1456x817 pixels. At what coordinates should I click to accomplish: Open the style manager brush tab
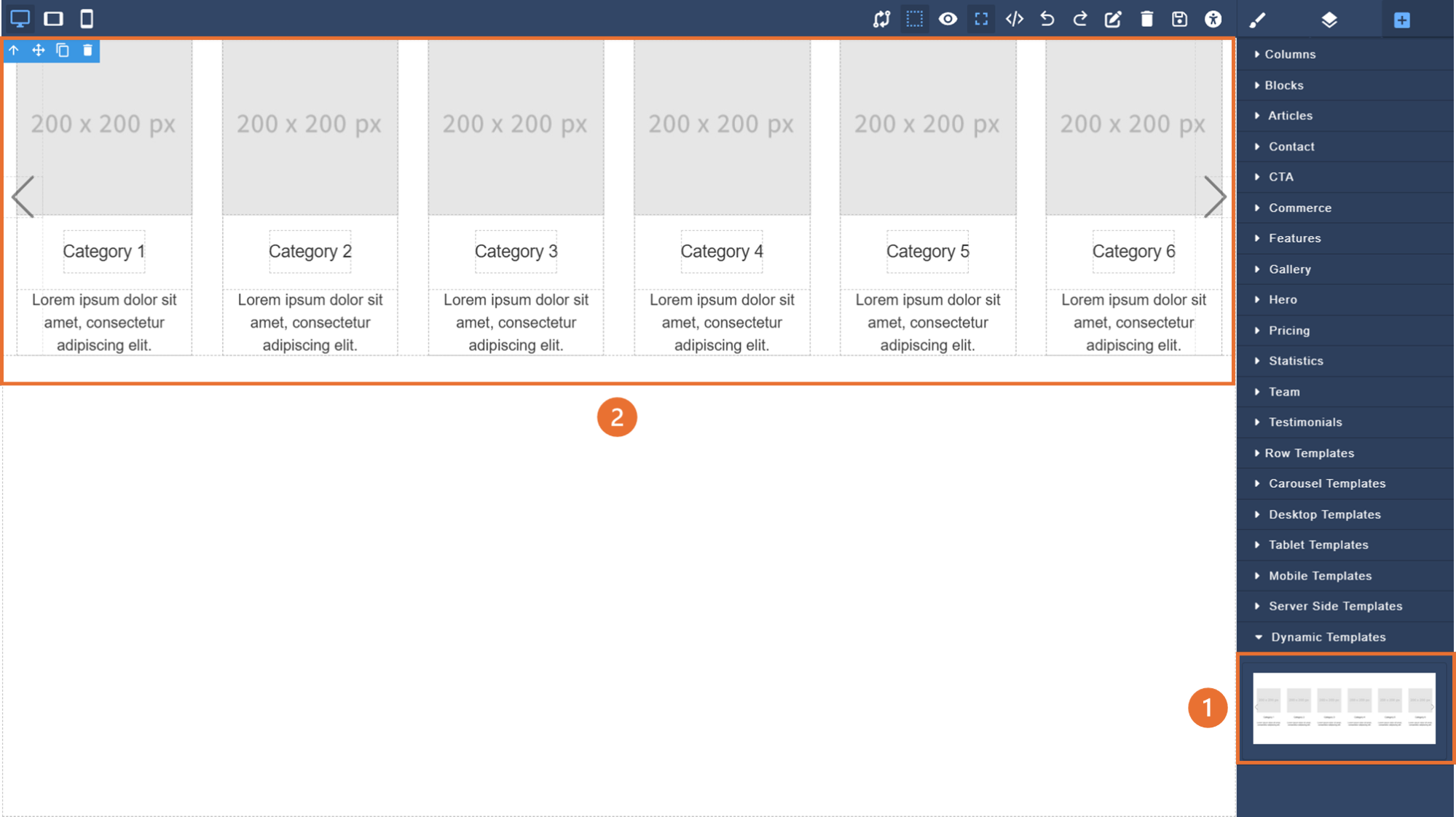click(1257, 20)
